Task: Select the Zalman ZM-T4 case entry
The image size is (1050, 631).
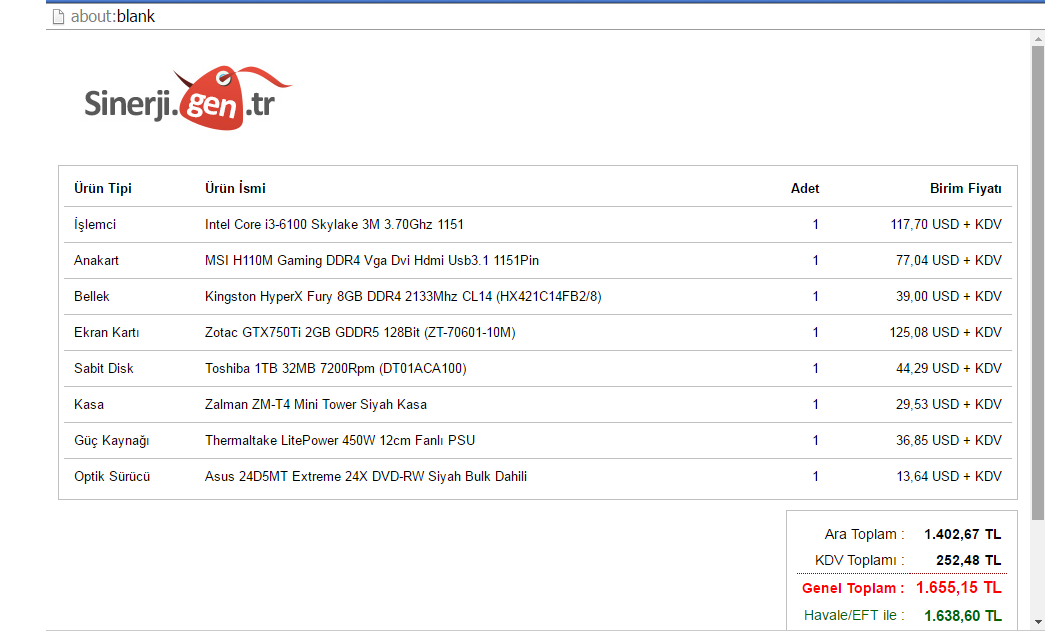Action: click(x=315, y=404)
